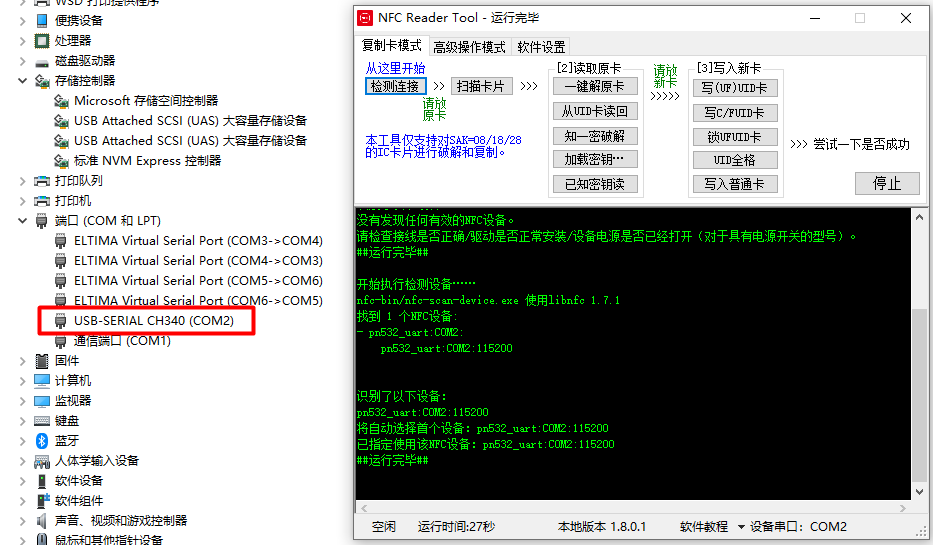Open the 软件设置 tab
The height and width of the screenshot is (545, 933).
click(x=541, y=47)
